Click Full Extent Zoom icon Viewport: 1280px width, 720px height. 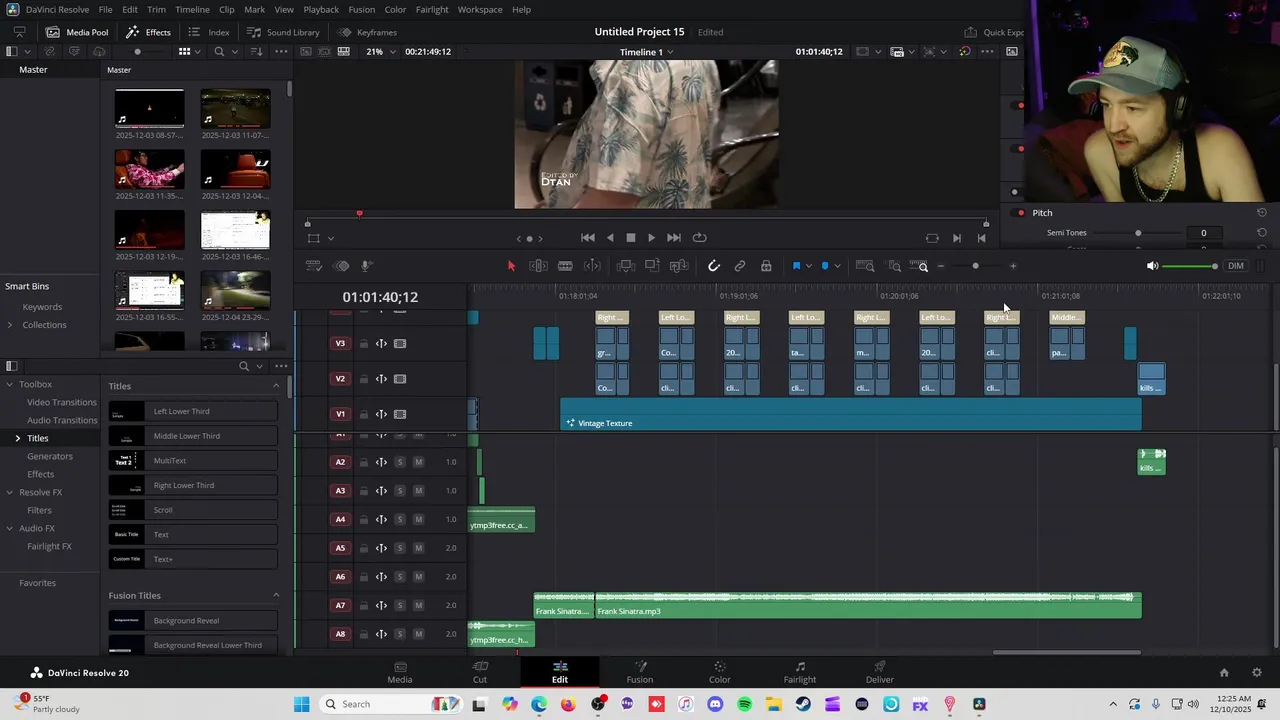[x=866, y=266]
